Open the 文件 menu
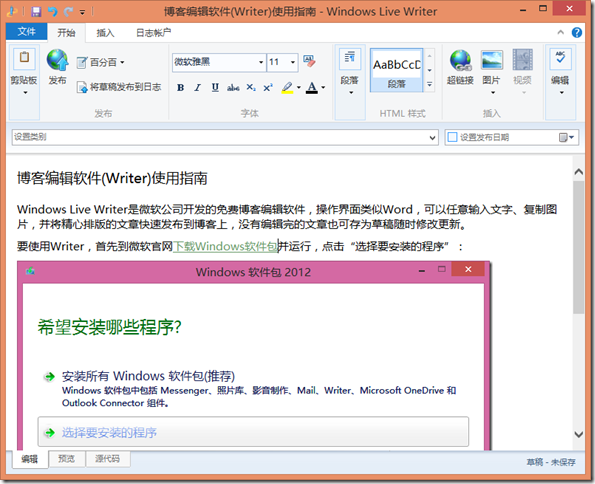Screen dimensions: 595x484 coord(27,32)
